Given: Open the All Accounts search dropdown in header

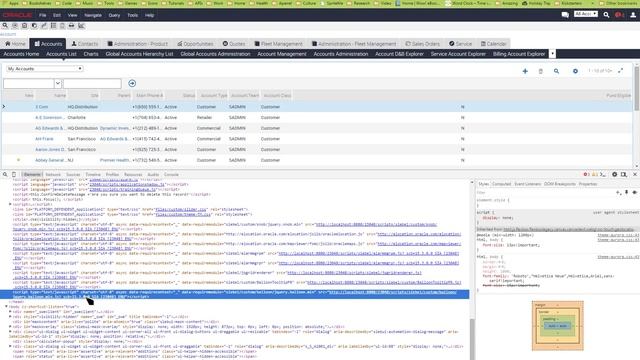Looking at the screenshot, I should [586, 14].
